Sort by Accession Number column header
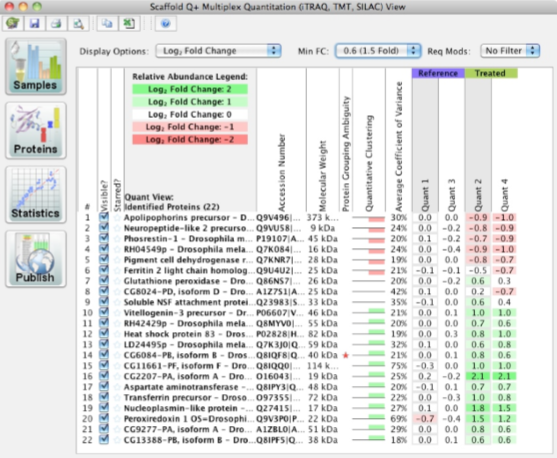Screen dimensions: 557x458 [x=281, y=172]
